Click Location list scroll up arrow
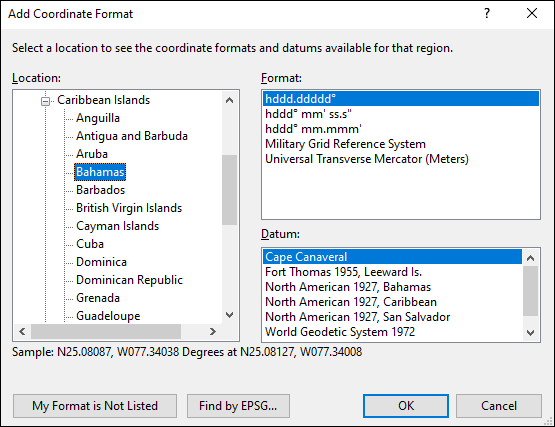Image resolution: width=555 pixels, height=427 pixels. pos(229,100)
